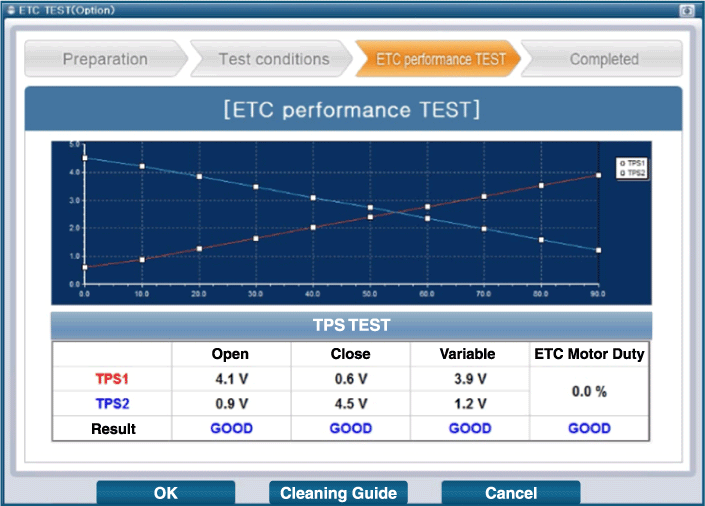Switch to the Test conditions step
This screenshot has height=506, width=705.
tap(273, 59)
